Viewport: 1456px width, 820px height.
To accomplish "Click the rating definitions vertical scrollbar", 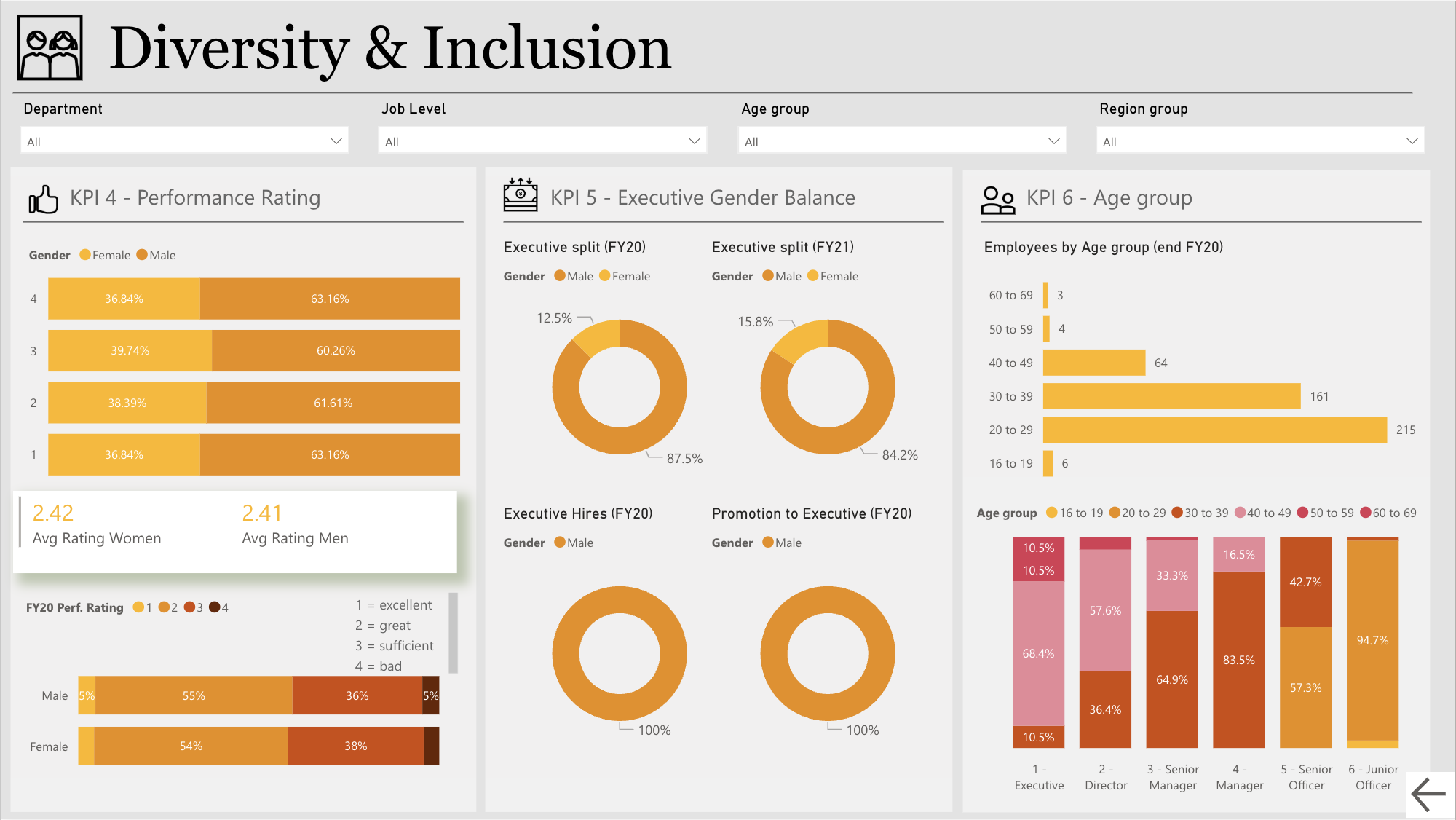I will [x=453, y=632].
